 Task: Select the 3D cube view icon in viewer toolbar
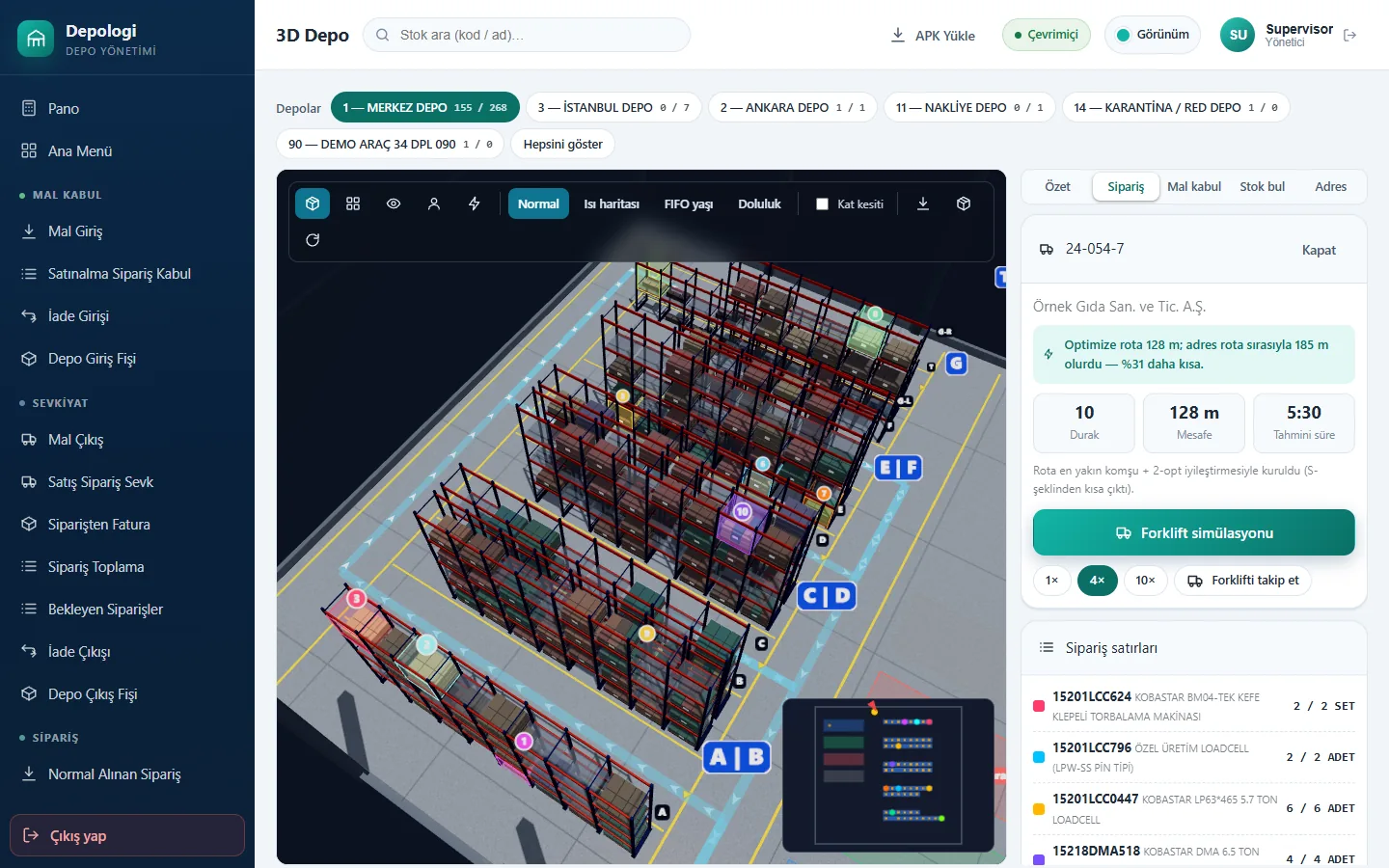point(313,203)
